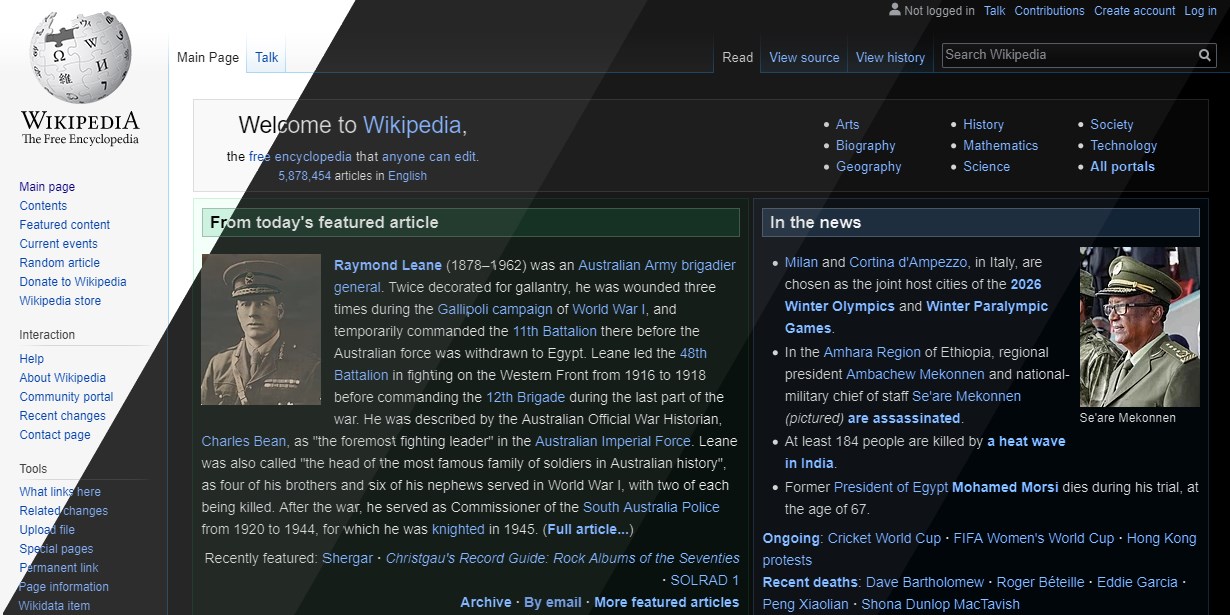Click Donate to Wikipedia

click(73, 282)
